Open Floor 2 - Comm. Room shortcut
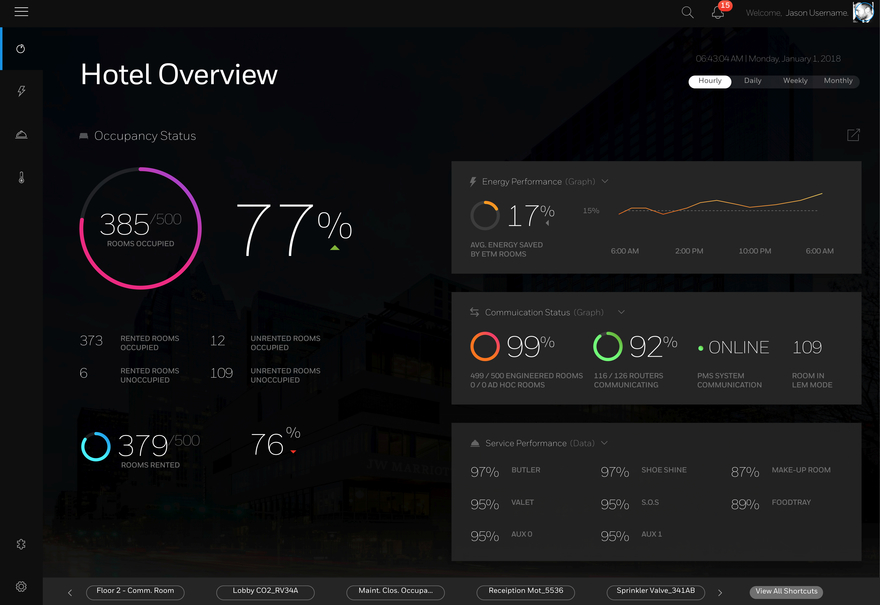This screenshot has height=605, width=880. pos(135,592)
